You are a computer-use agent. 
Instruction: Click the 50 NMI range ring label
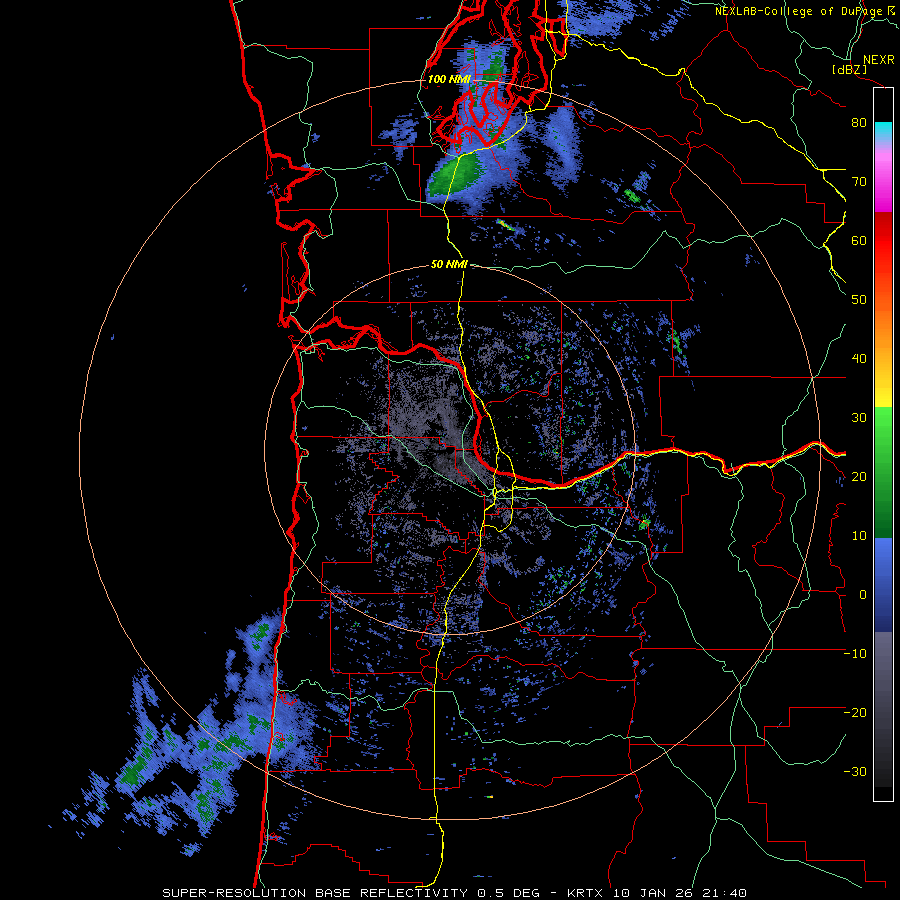pyautogui.click(x=449, y=265)
